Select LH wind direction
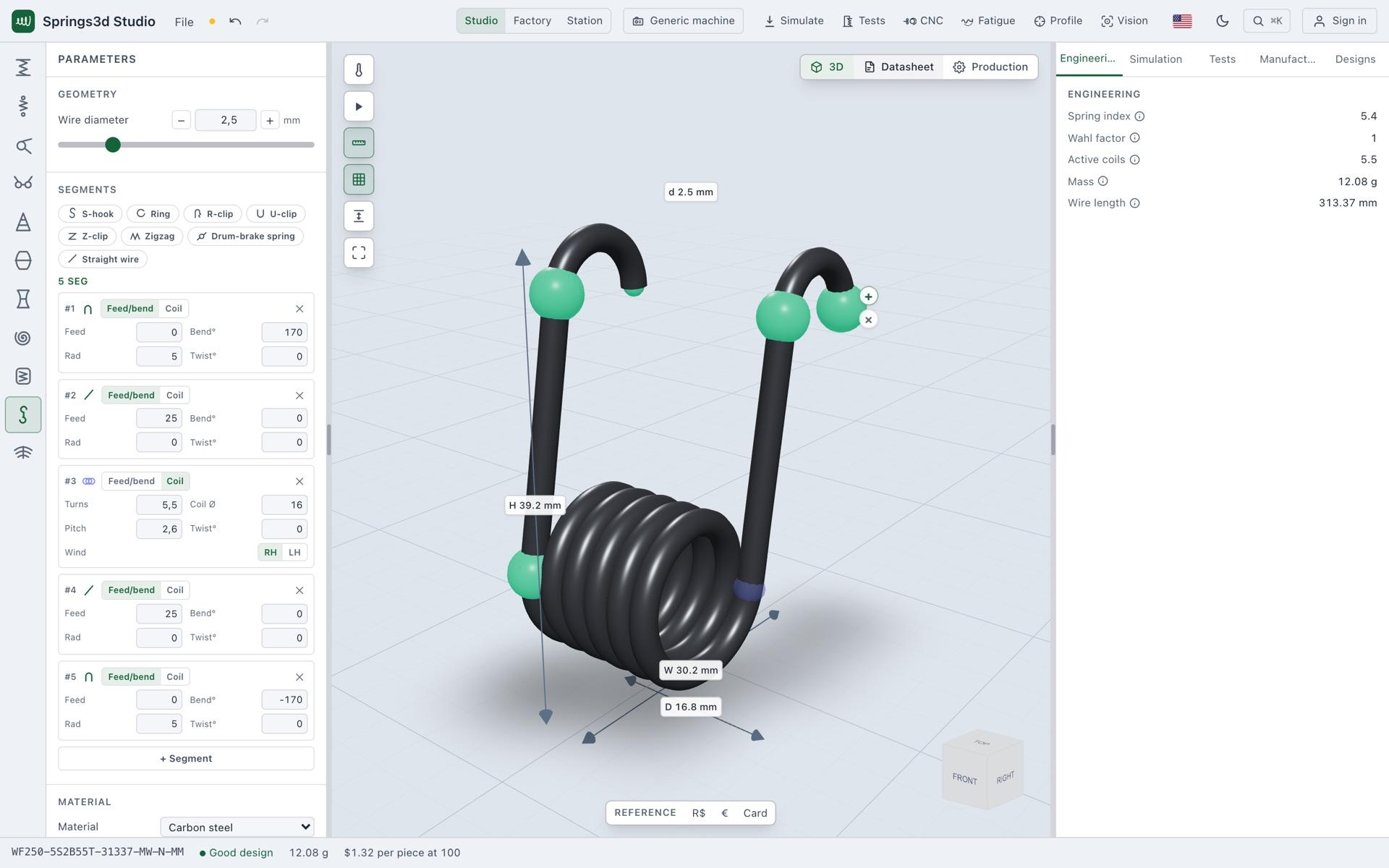Viewport: 1389px width, 868px height. pos(294,553)
